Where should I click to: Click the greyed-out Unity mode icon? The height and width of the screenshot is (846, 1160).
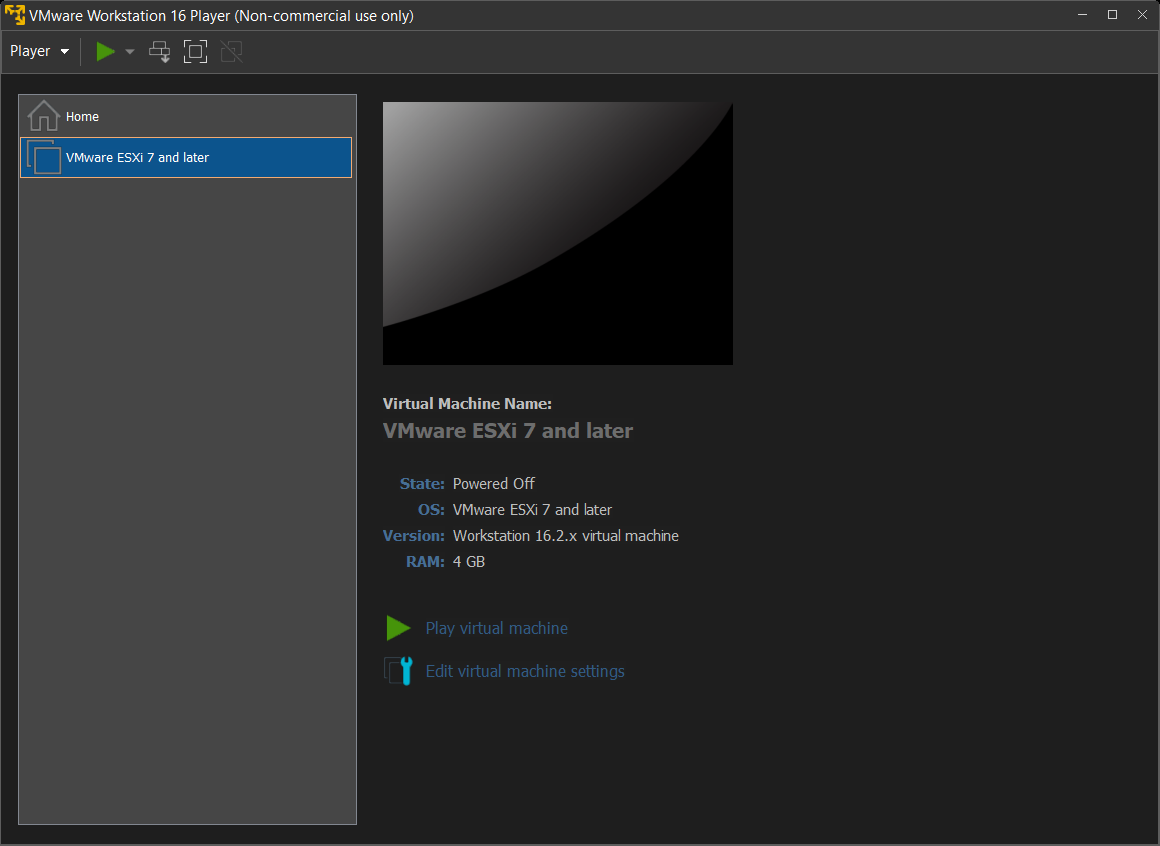coord(232,51)
